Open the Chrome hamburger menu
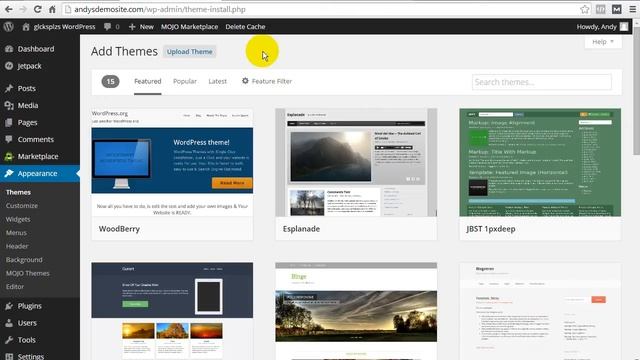Image resolution: width=640 pixels, height=360 pixels. click(633, 9)
